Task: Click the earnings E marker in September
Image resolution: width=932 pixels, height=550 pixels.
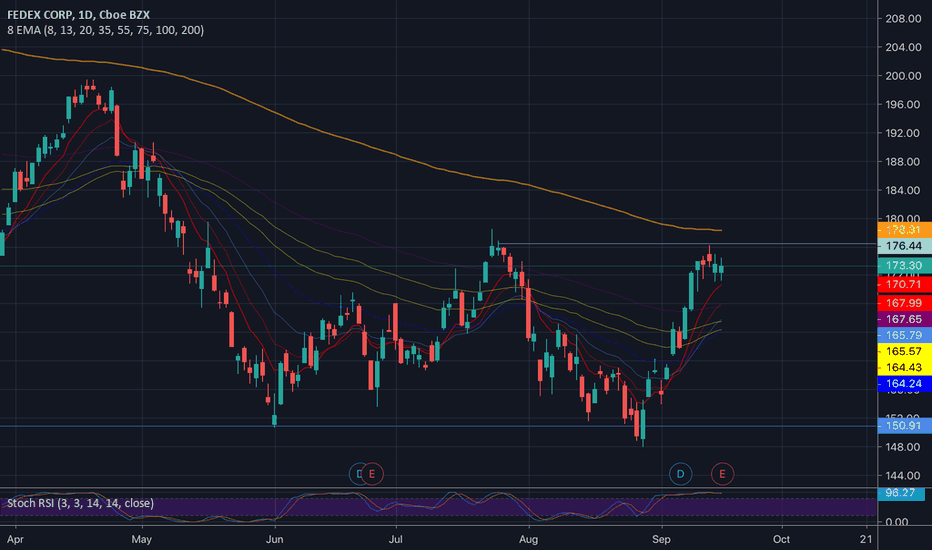Action: (722, 474)
